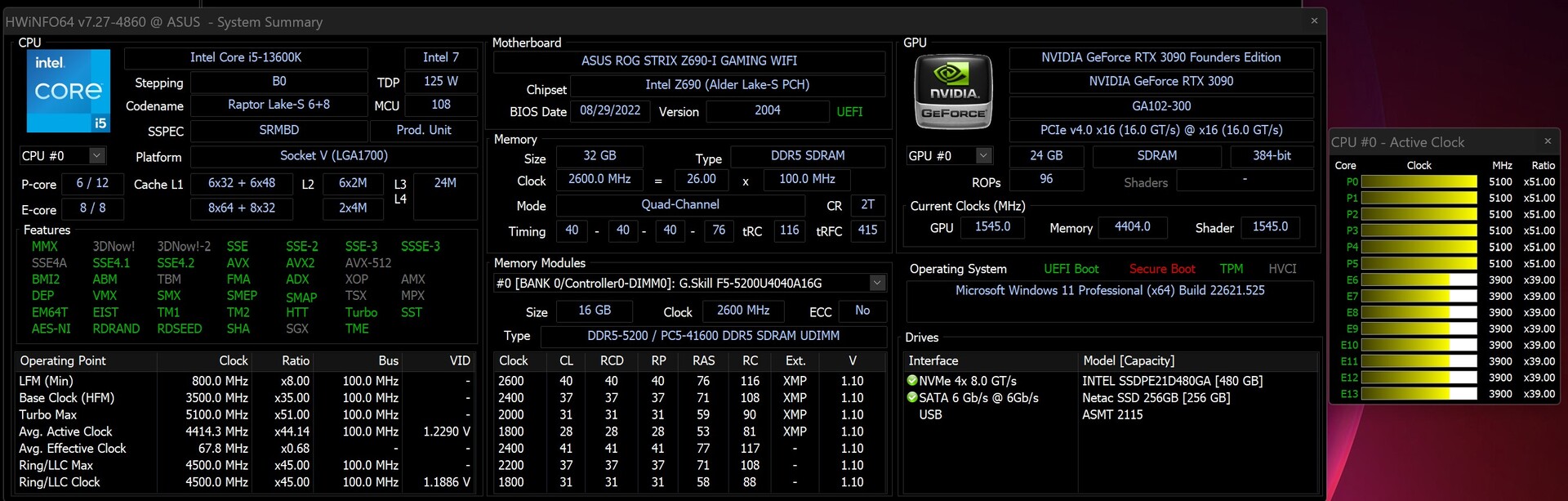
Task: Click the AVX-512 feature label
Action: [x=368, y=263]
